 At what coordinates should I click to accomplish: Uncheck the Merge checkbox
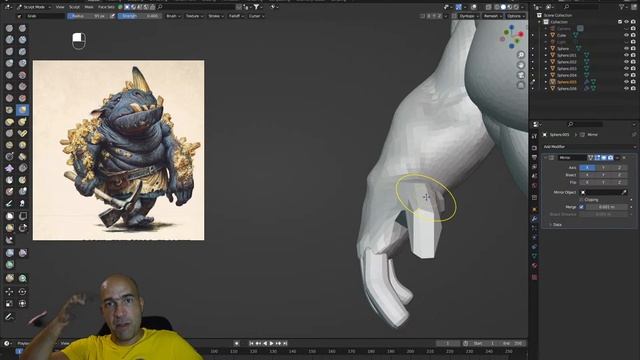tap(582, 207)
